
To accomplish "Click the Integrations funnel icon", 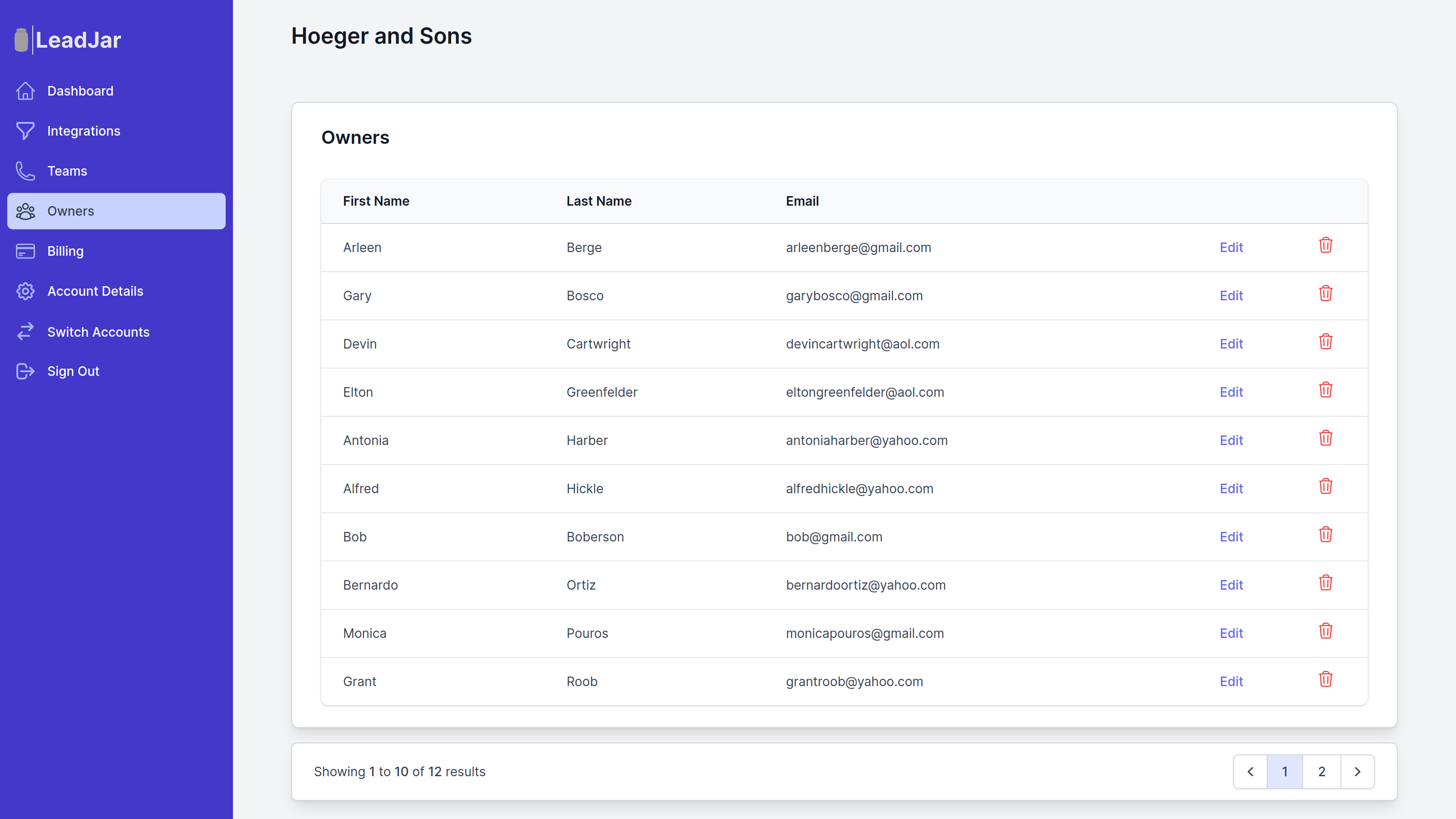I will point(25,131).
